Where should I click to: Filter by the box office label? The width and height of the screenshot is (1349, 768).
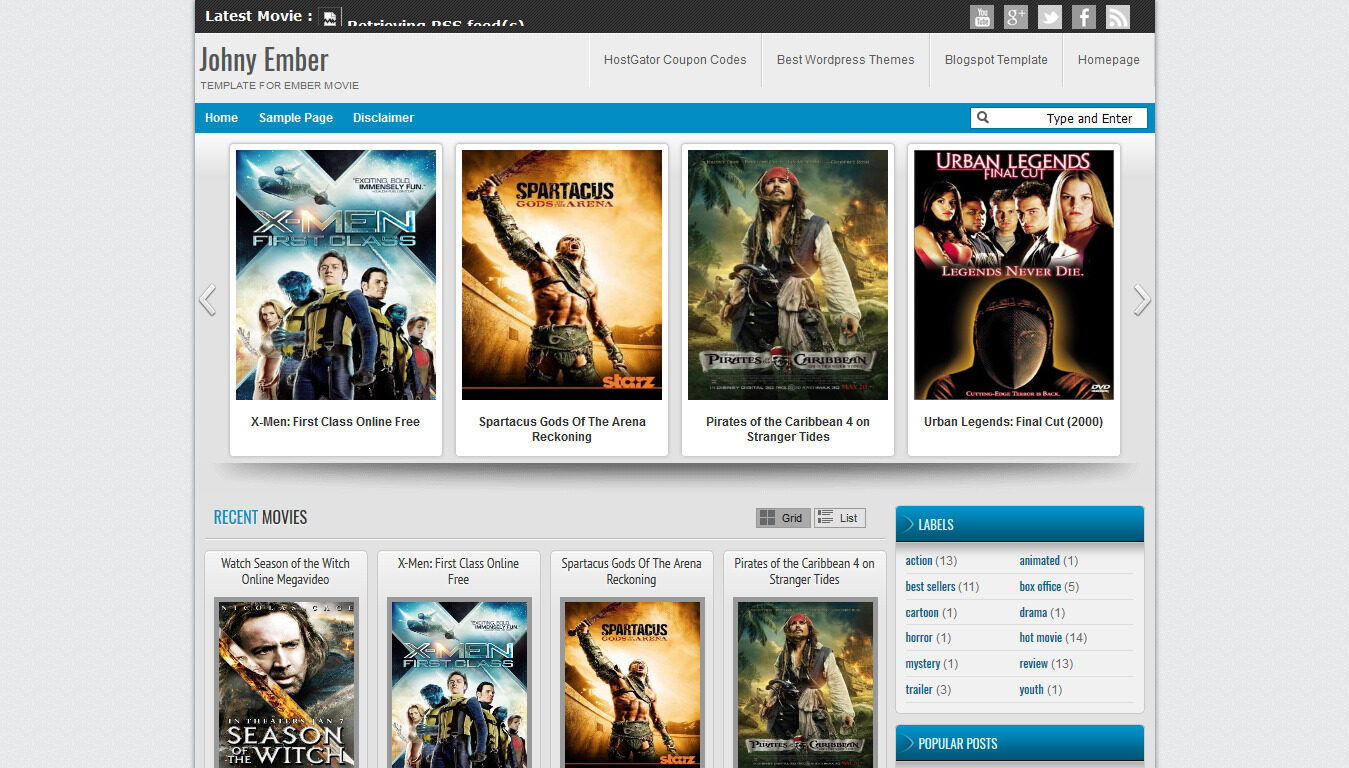click(1040, 587)
